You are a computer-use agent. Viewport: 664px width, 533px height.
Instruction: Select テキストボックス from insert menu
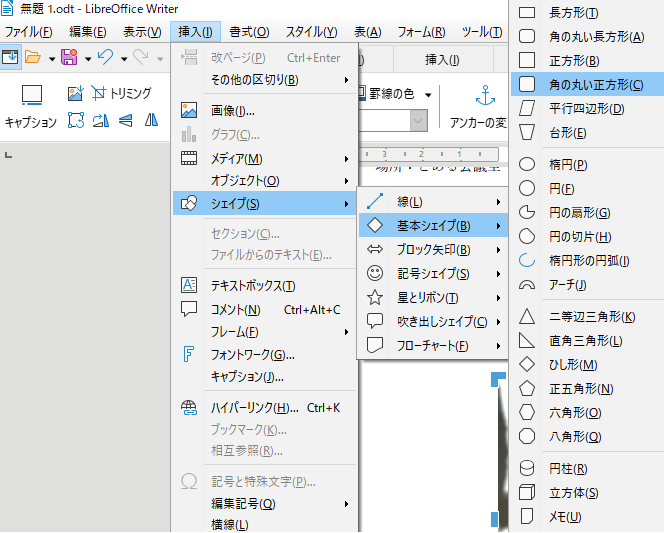(265, 286)
